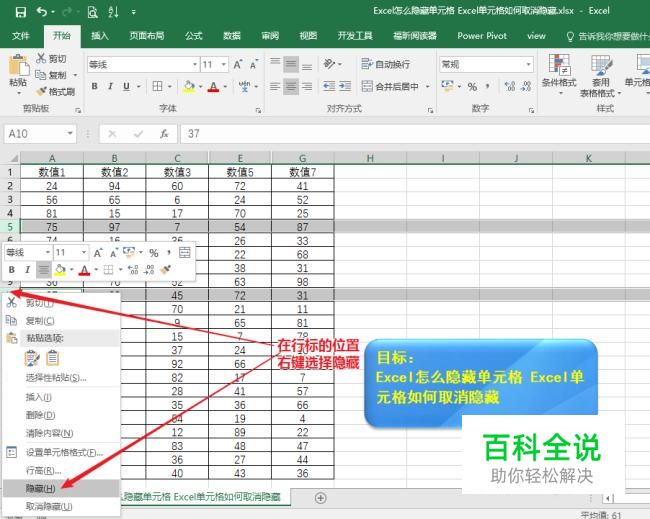Choose 插入(I) in context menu
650x519 pixels.
61,397
